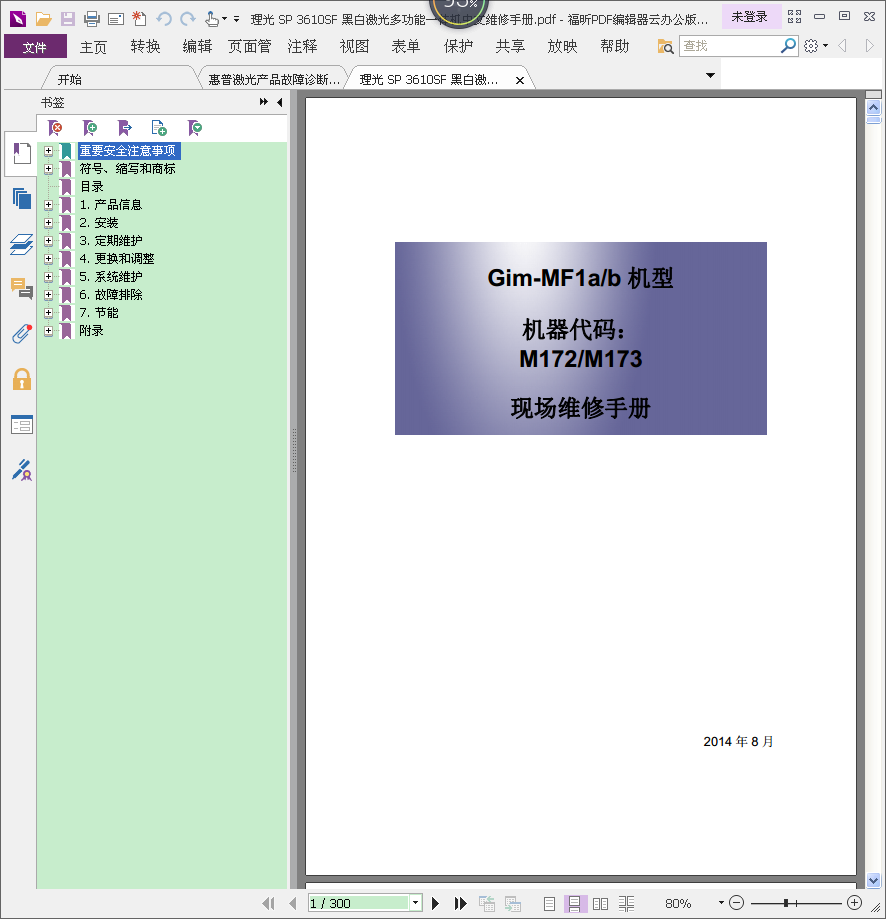This screenshot has width=886, height=919.
Task: Redo the last undone action
Action: point(188,19)
